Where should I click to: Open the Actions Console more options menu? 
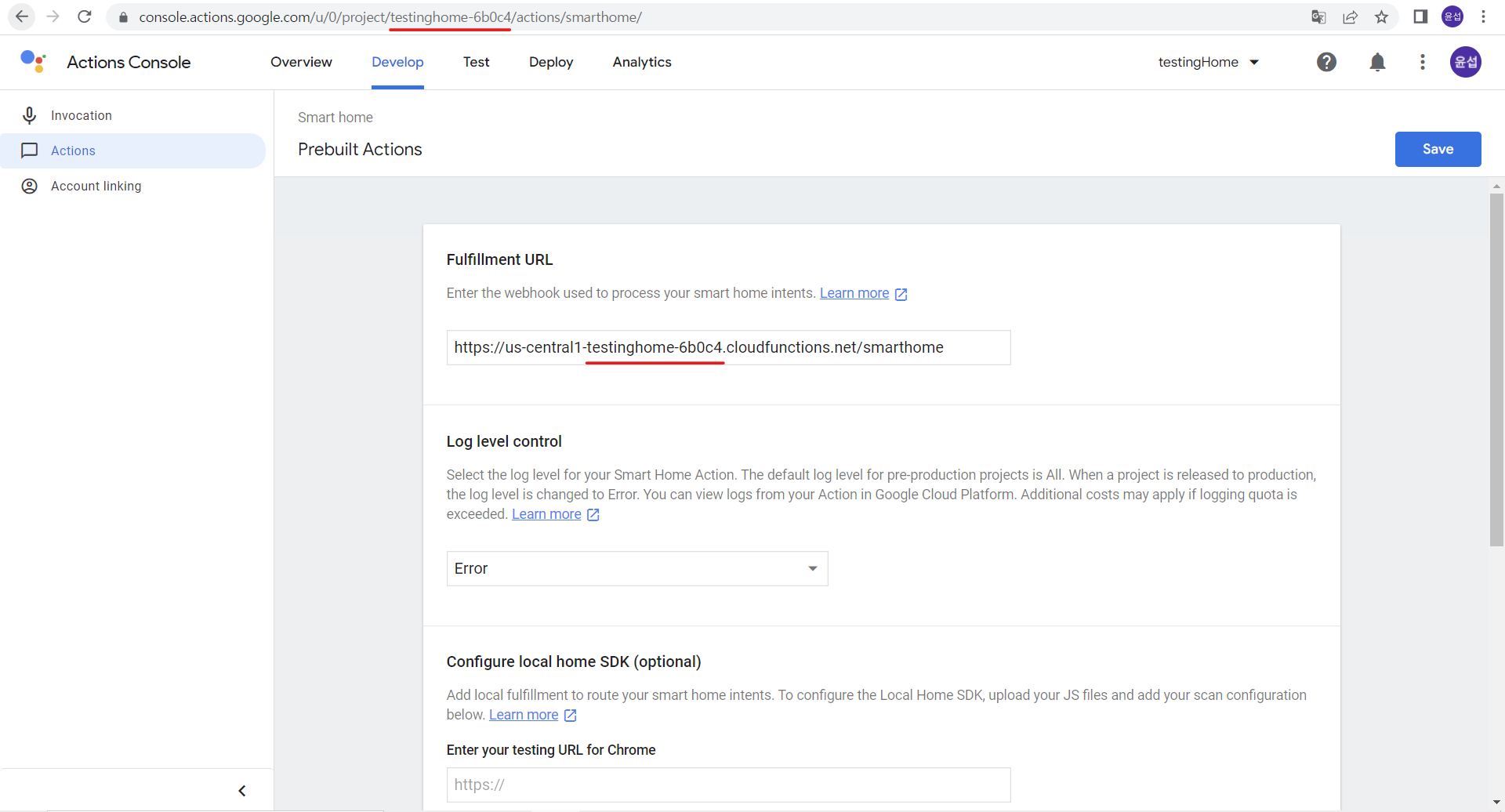(1423, 62)
